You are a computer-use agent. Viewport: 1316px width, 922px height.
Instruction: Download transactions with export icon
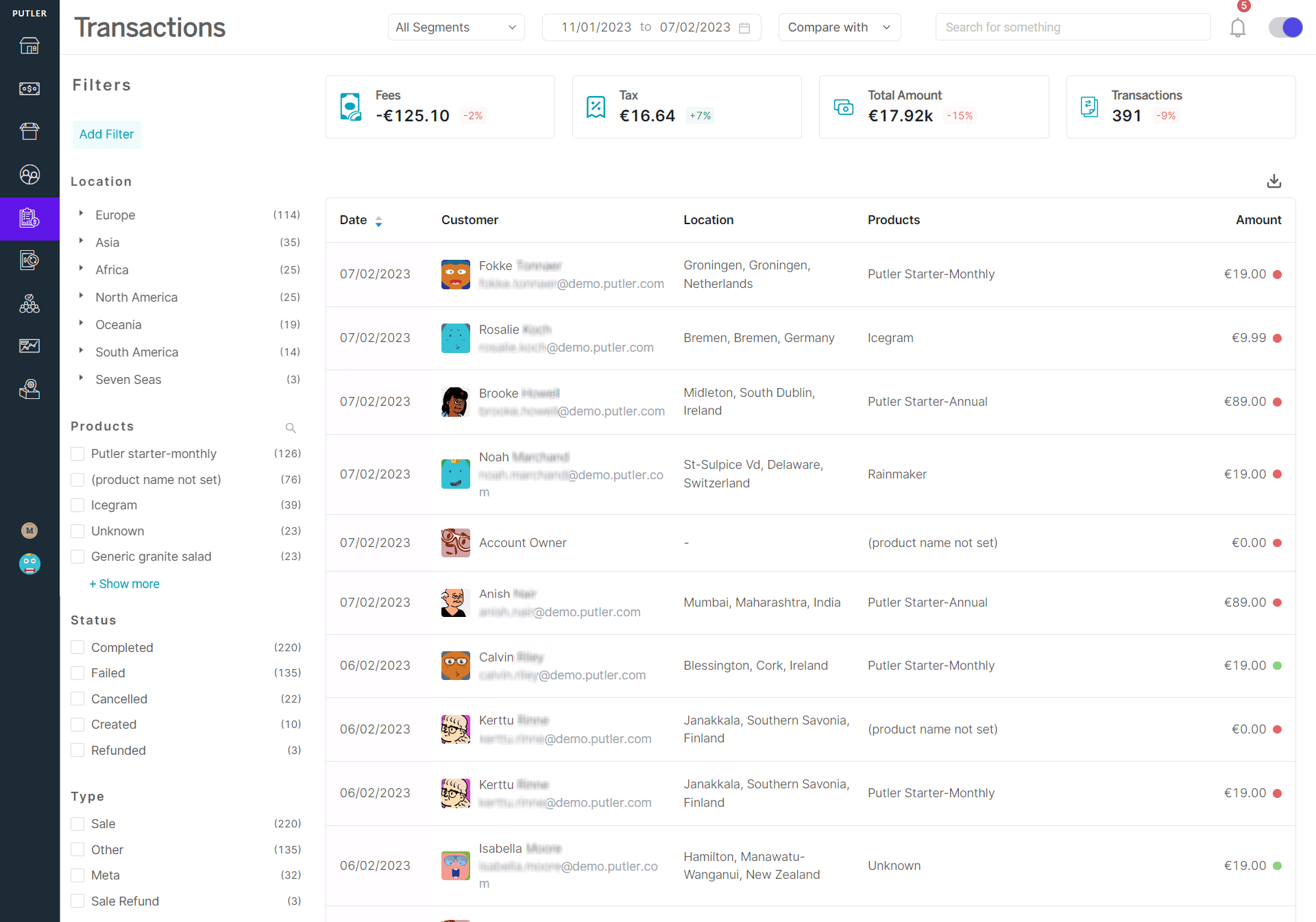tap(1274, 181)
